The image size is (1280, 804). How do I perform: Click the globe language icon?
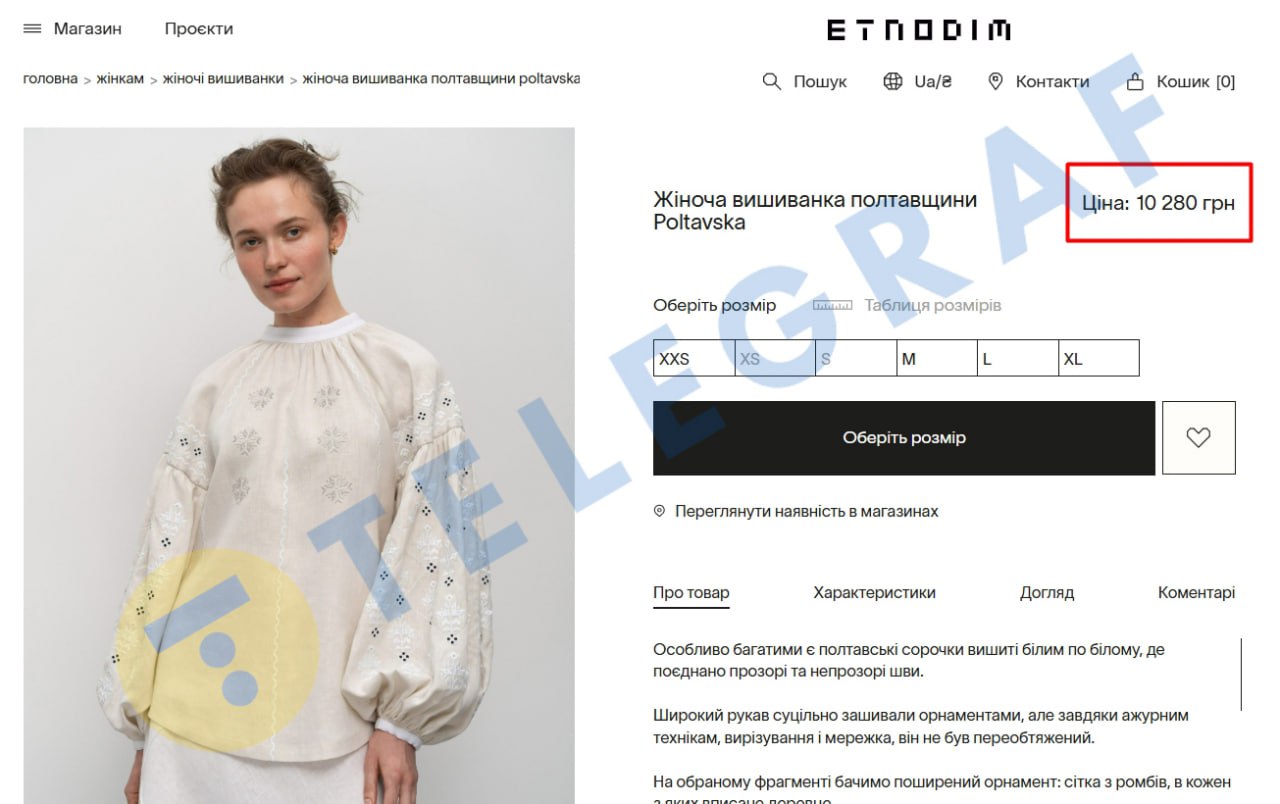893,81
